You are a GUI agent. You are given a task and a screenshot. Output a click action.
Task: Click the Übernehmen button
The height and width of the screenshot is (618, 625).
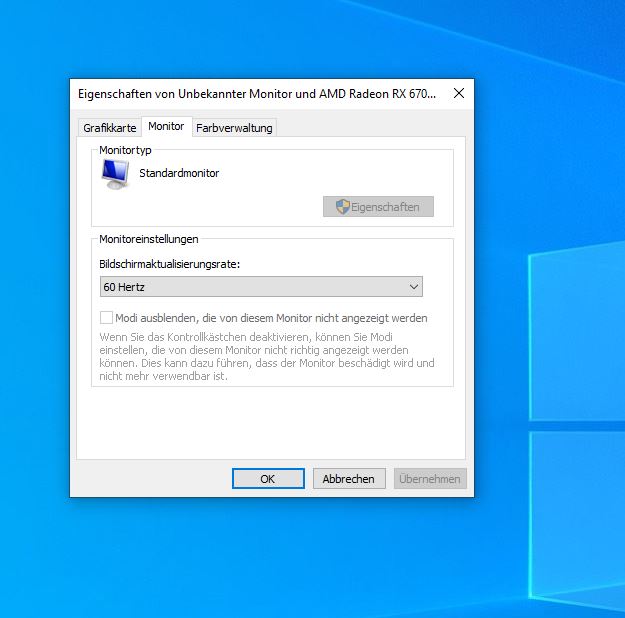(x=430, y=478)
